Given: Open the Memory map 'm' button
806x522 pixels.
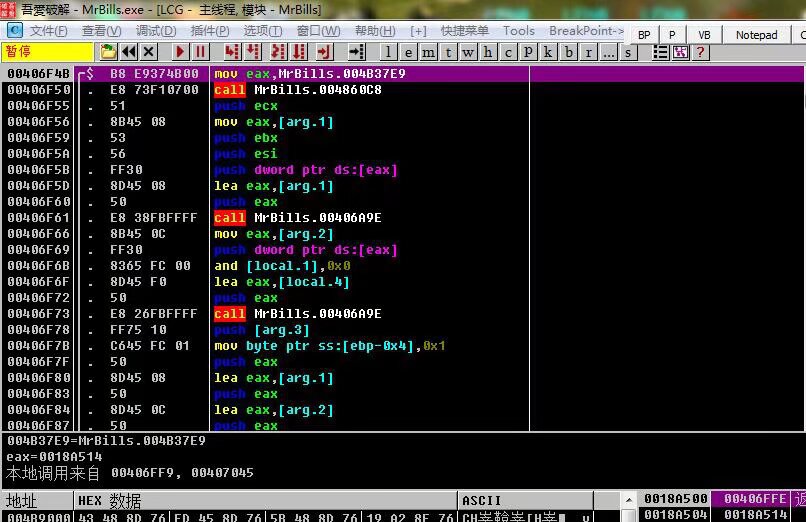Looking at the screenshot, I should [428, 52].
